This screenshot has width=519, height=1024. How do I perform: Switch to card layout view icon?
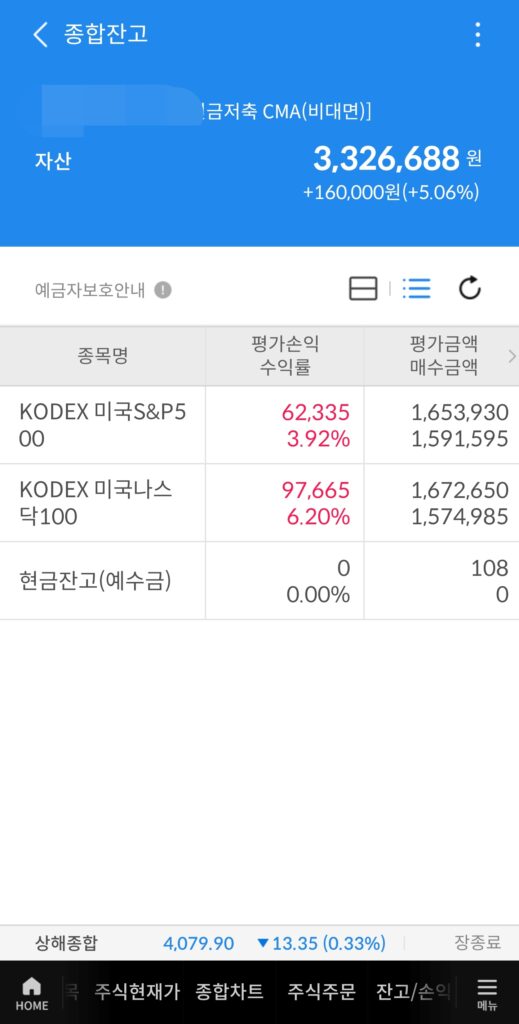pos(363,289)
